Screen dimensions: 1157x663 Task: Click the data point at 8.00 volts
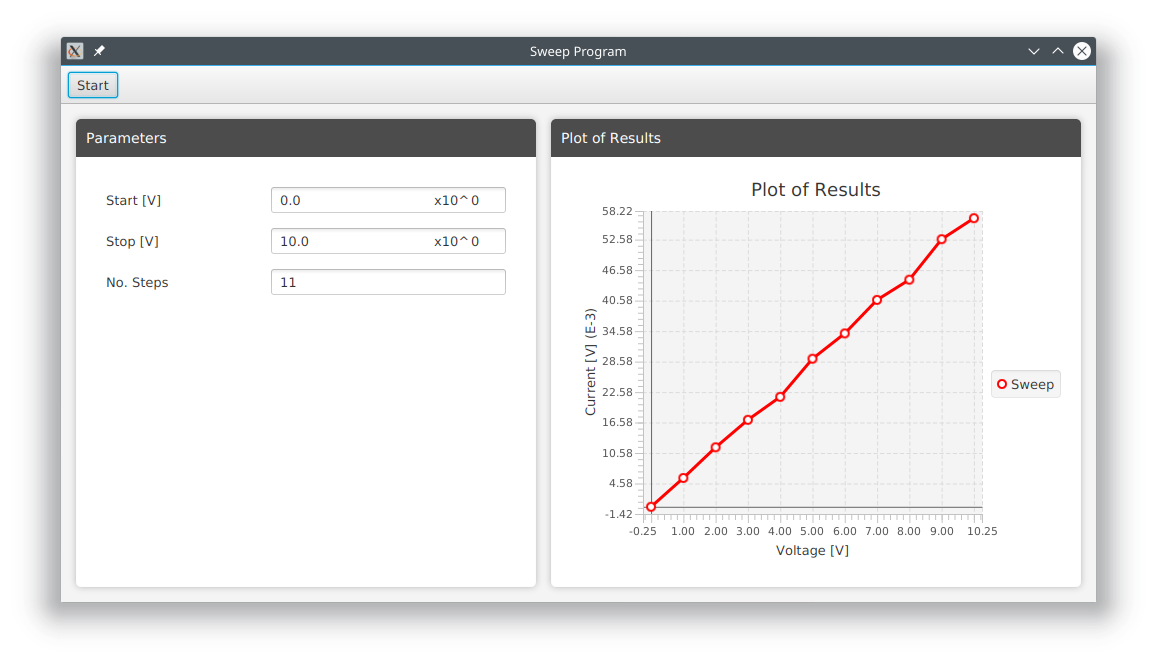(909, 280)
